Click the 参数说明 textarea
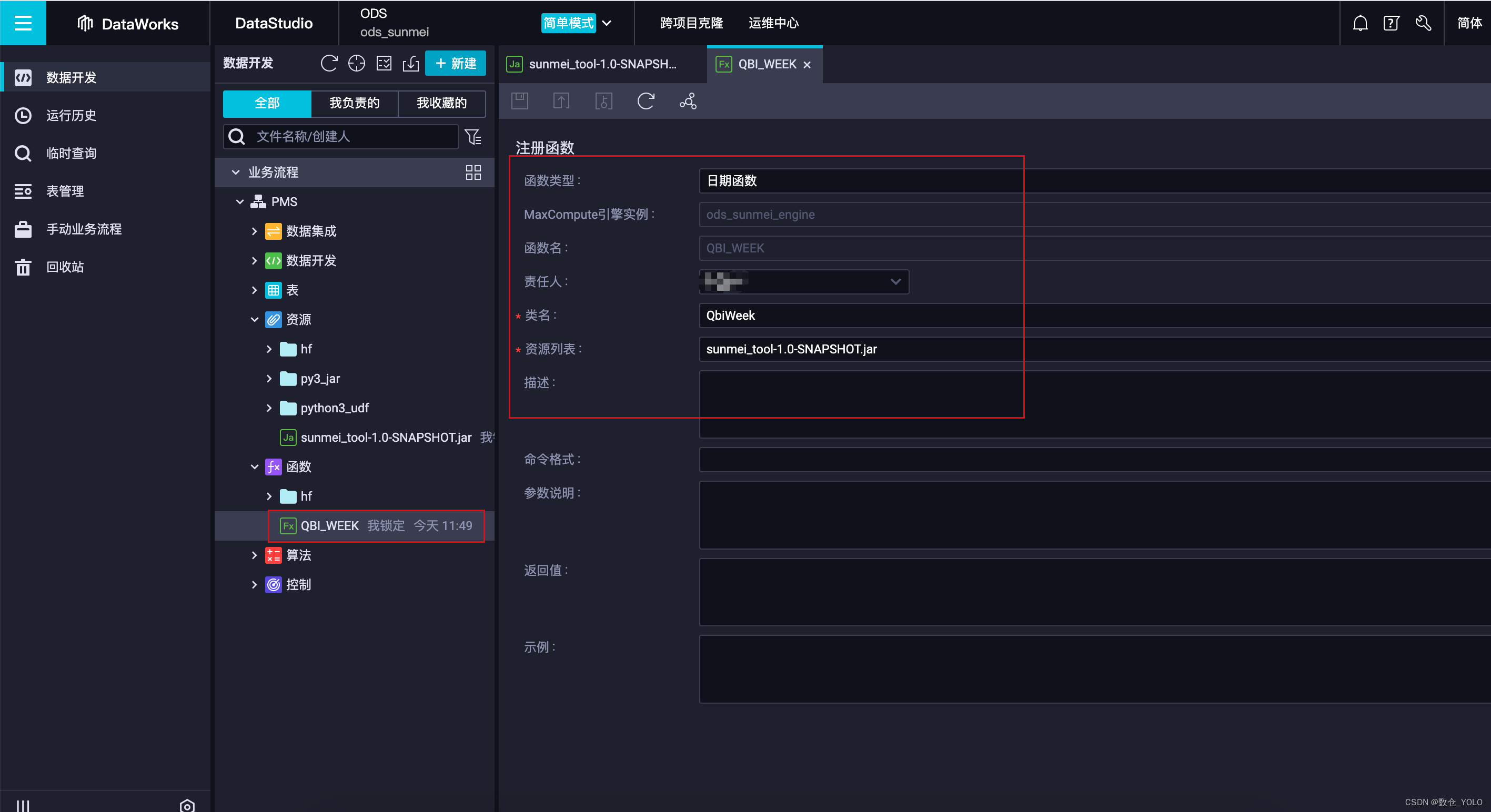The image size is (1491, 812). click(1094, 514)
